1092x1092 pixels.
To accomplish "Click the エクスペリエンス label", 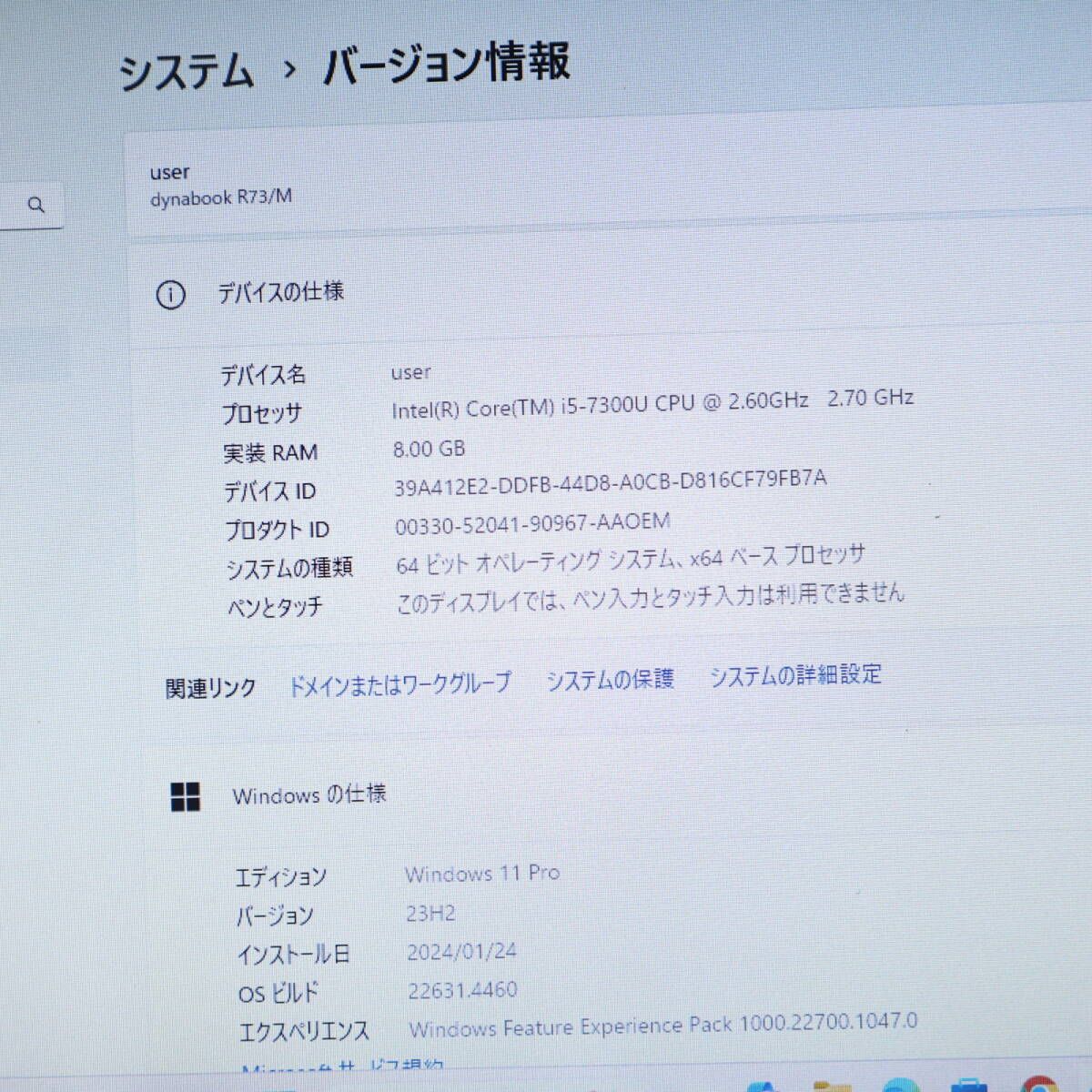I will [x=304, y=1031].
